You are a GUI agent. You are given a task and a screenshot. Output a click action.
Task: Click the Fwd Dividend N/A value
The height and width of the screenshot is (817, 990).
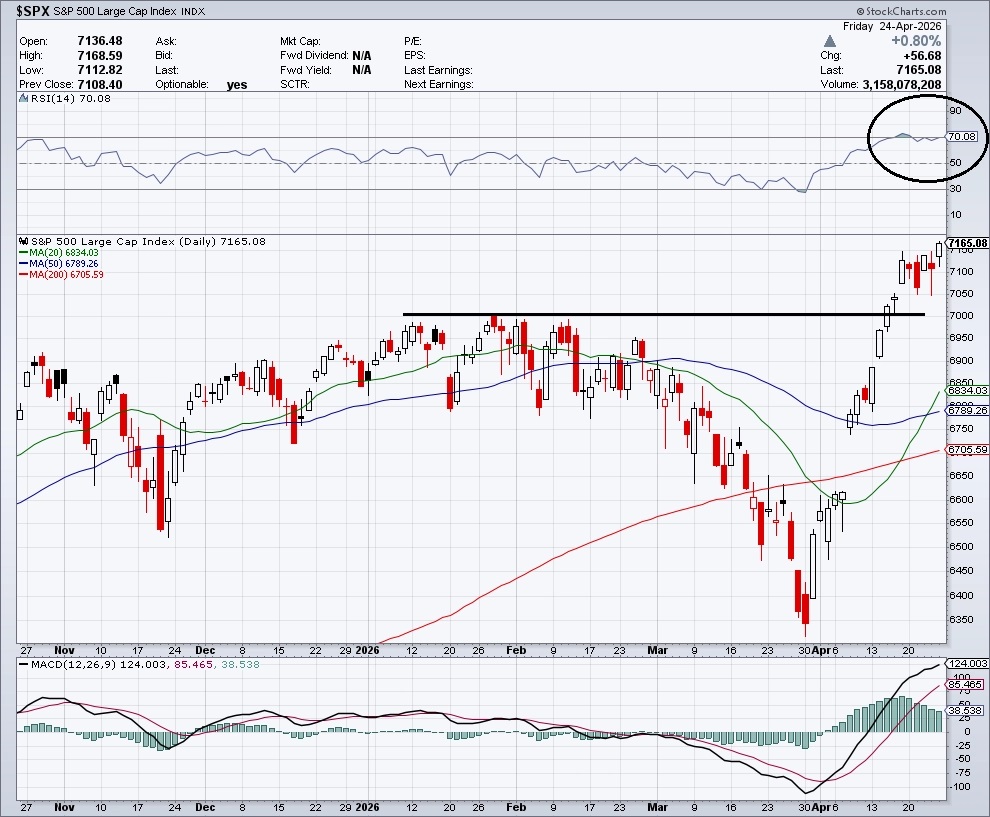coord(362,56)
